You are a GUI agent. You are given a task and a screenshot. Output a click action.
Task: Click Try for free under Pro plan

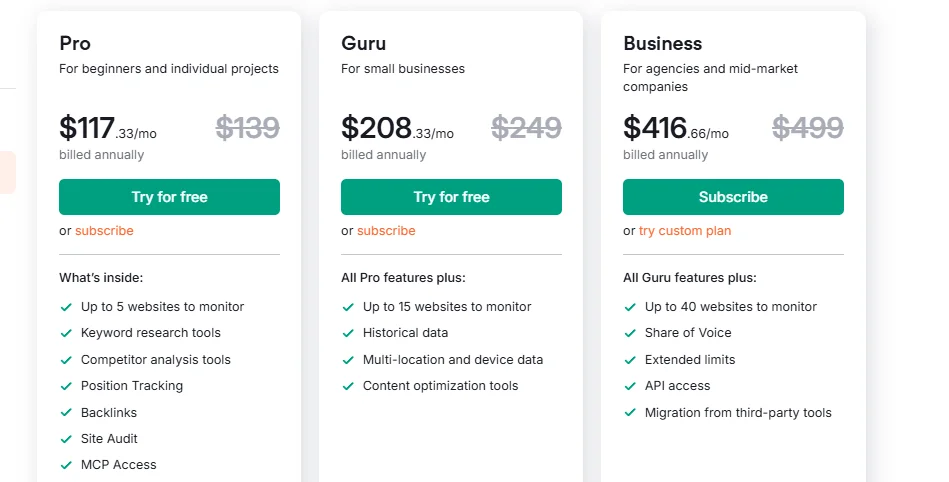pyautogui.click(x=169, y=197)
